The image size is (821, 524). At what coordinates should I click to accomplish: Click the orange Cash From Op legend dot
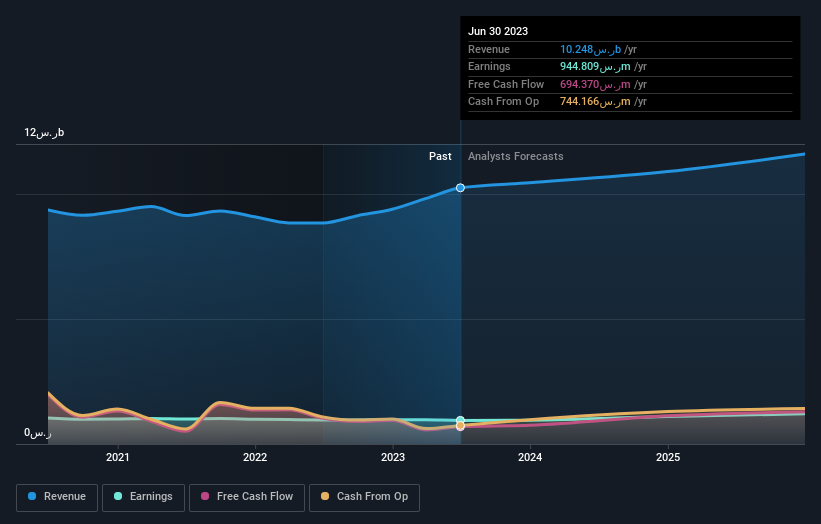(x=325, y=496)
